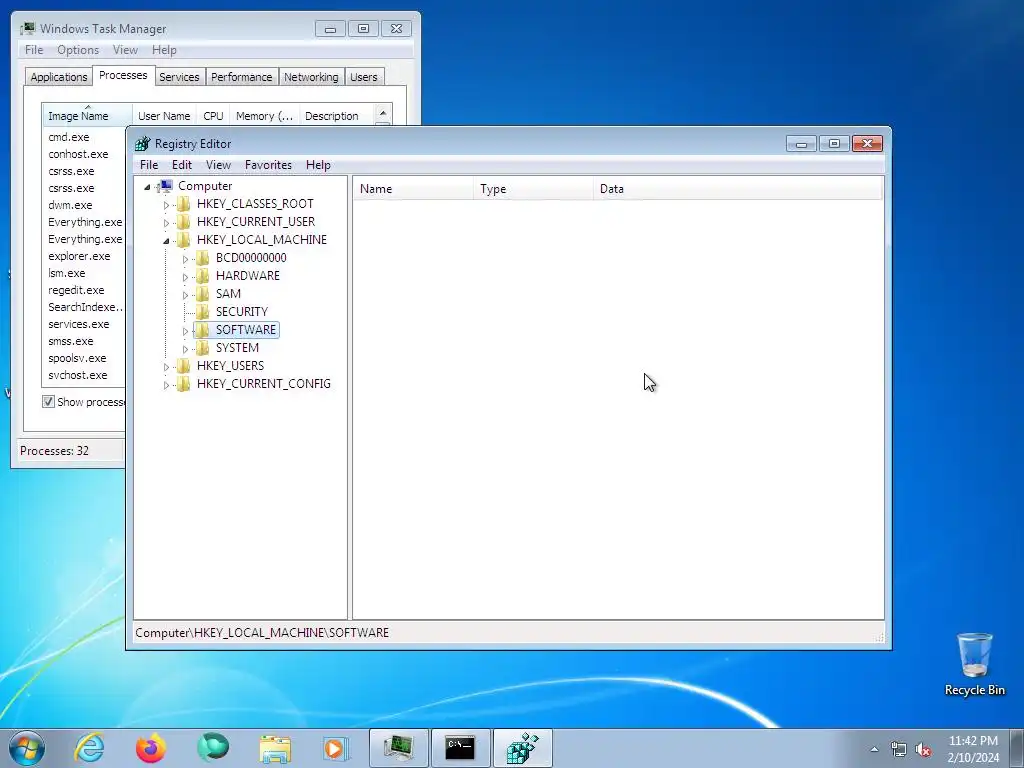Open the green globe browser taskbar icon

(x=213, y=748)
